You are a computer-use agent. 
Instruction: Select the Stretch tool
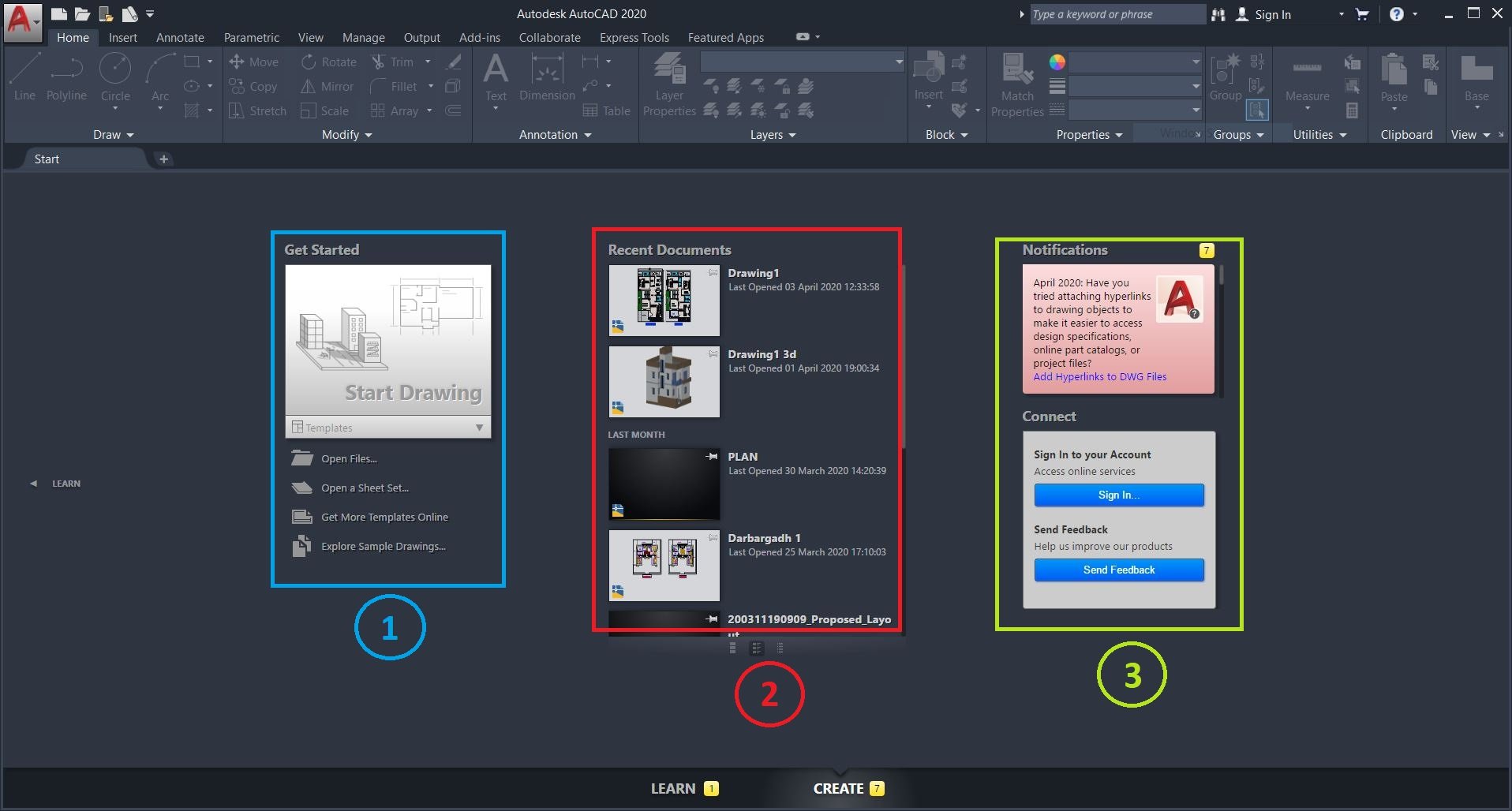[257, 110]
